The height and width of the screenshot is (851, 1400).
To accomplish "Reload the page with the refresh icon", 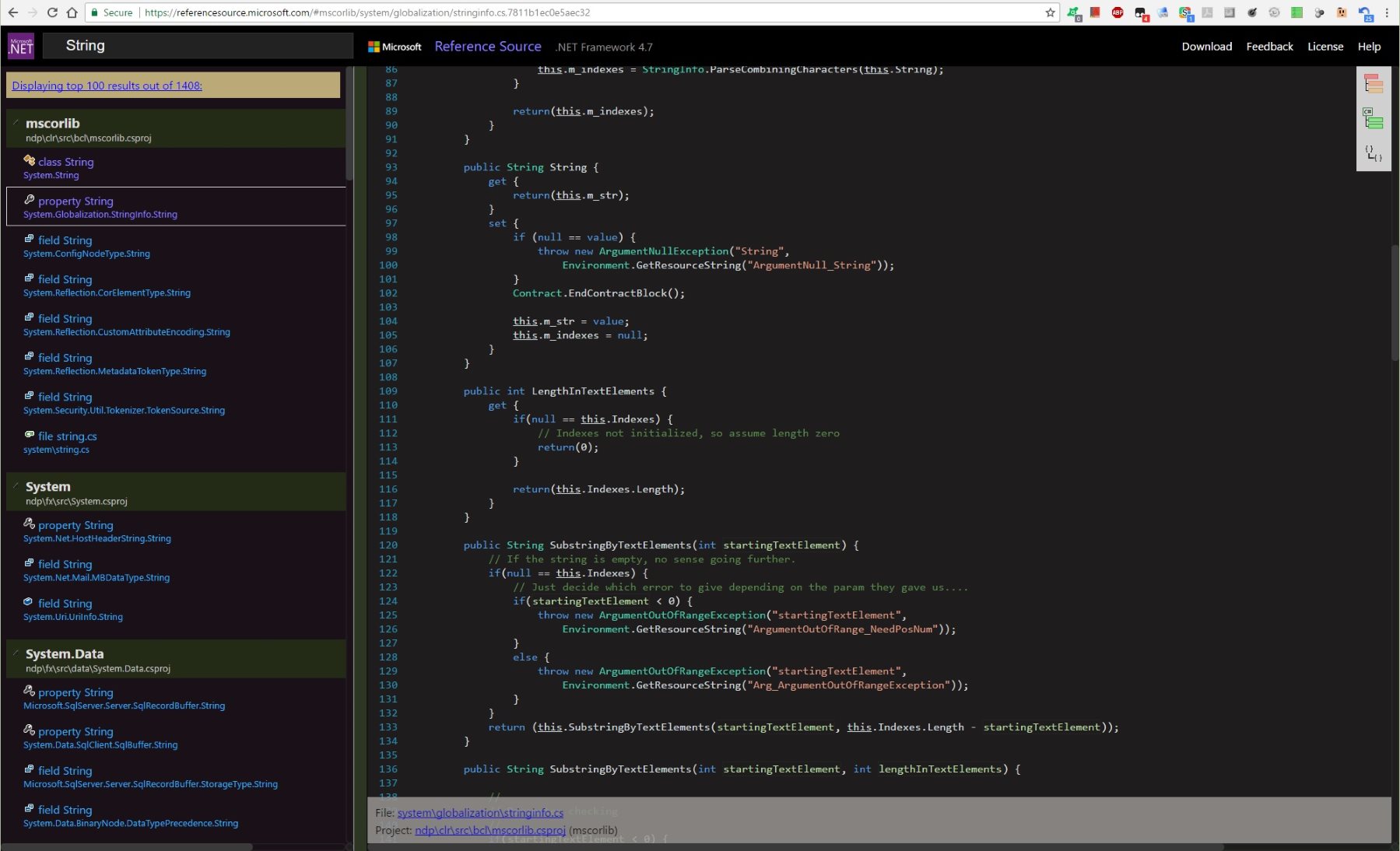I will [x=52, y=12].
